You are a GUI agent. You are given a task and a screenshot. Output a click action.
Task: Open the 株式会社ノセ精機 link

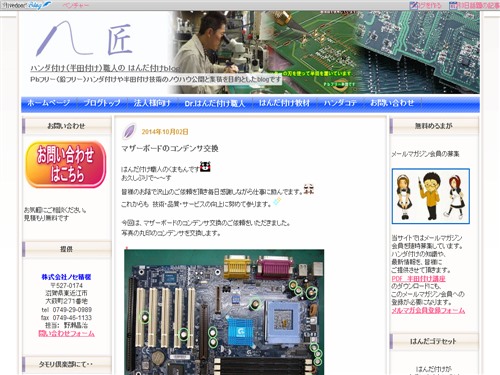pyautogui.click(x=66, y=277)
